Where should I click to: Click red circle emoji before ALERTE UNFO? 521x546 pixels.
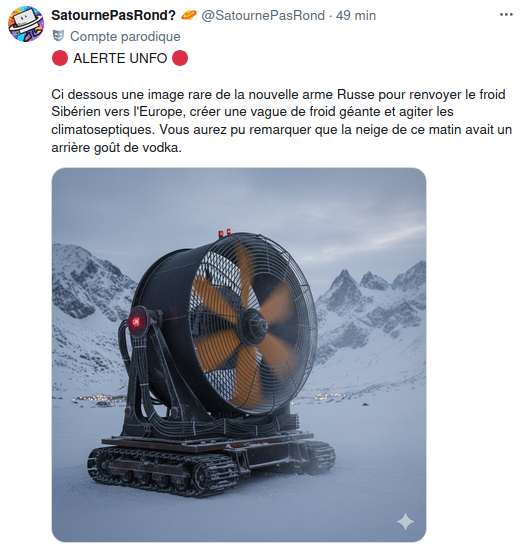click(x=60, y=58)
